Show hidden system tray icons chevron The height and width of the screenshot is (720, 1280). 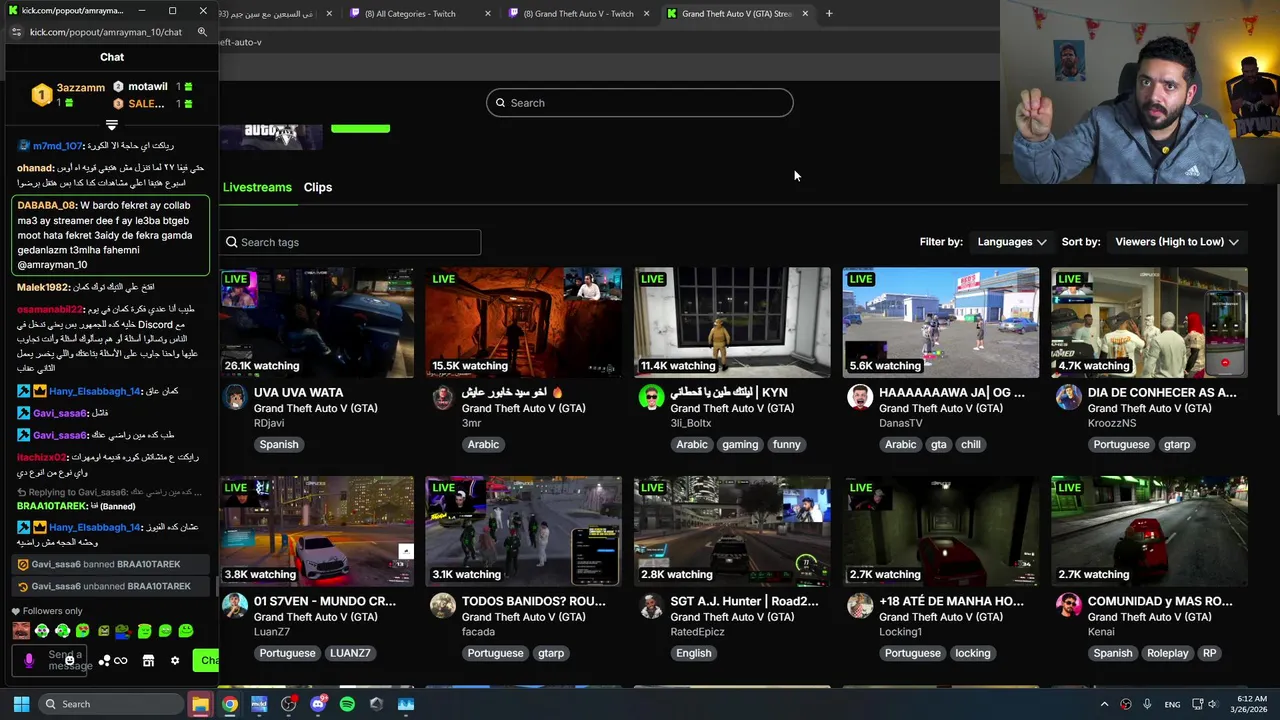pyautogui.click(x=1105, y=704)
